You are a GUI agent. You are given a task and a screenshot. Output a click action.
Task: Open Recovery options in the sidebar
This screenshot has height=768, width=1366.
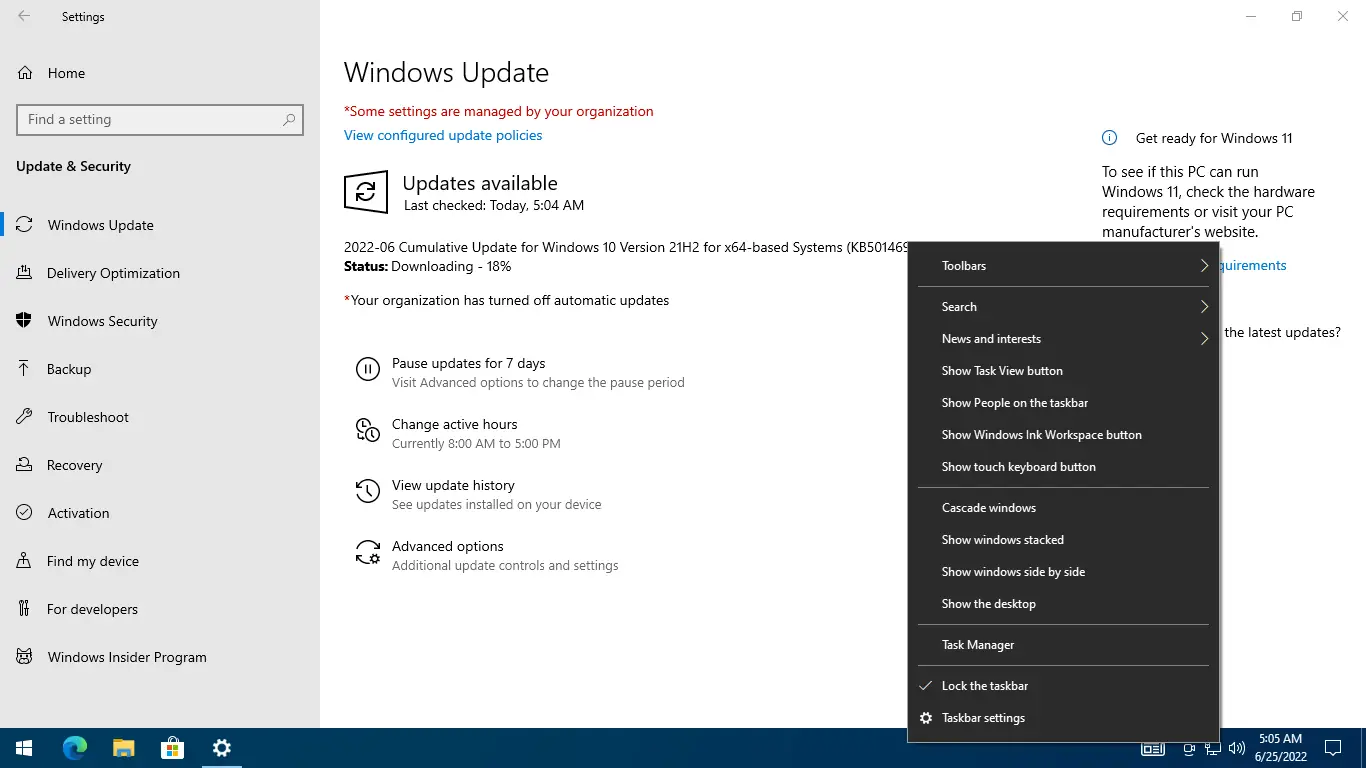point(160,465)
